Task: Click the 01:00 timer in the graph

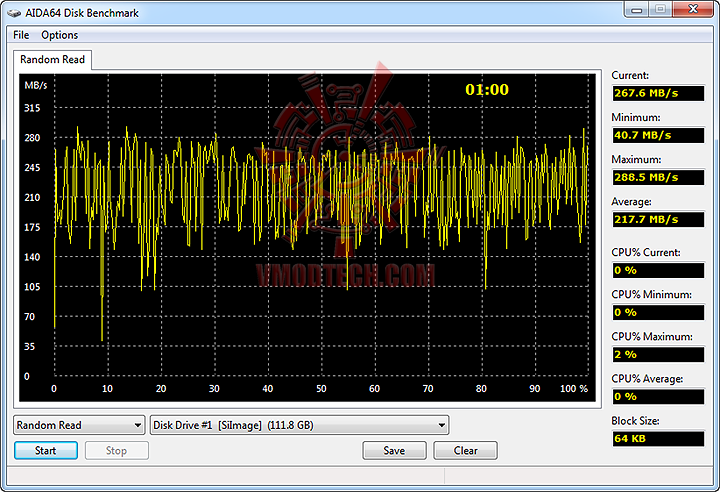Action: (x=487, y=90)
